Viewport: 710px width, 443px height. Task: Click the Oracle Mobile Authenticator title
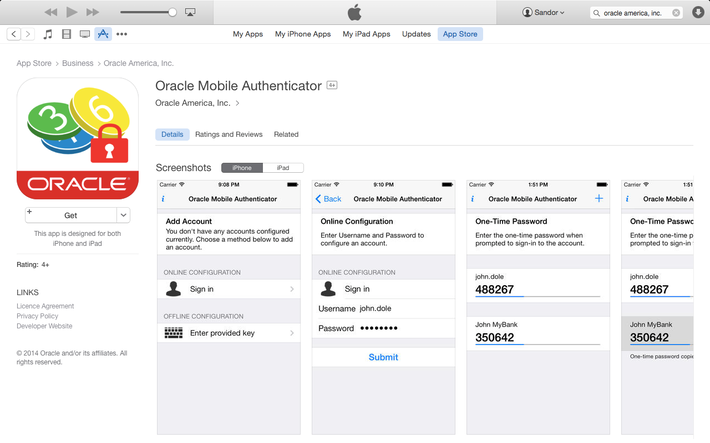(x=239, y=86)
